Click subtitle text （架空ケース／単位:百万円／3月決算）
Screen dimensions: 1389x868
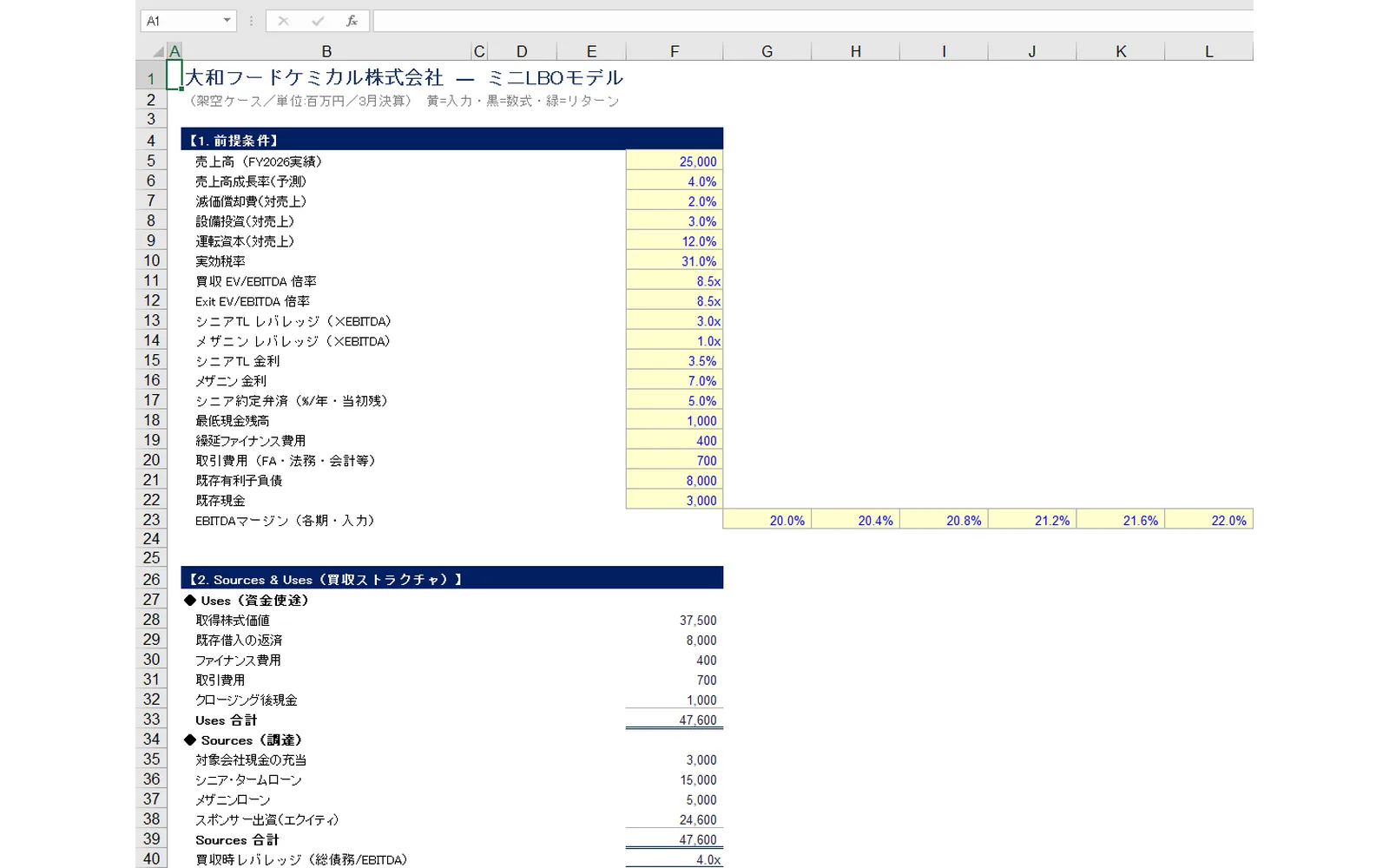[x=300, y=101]
